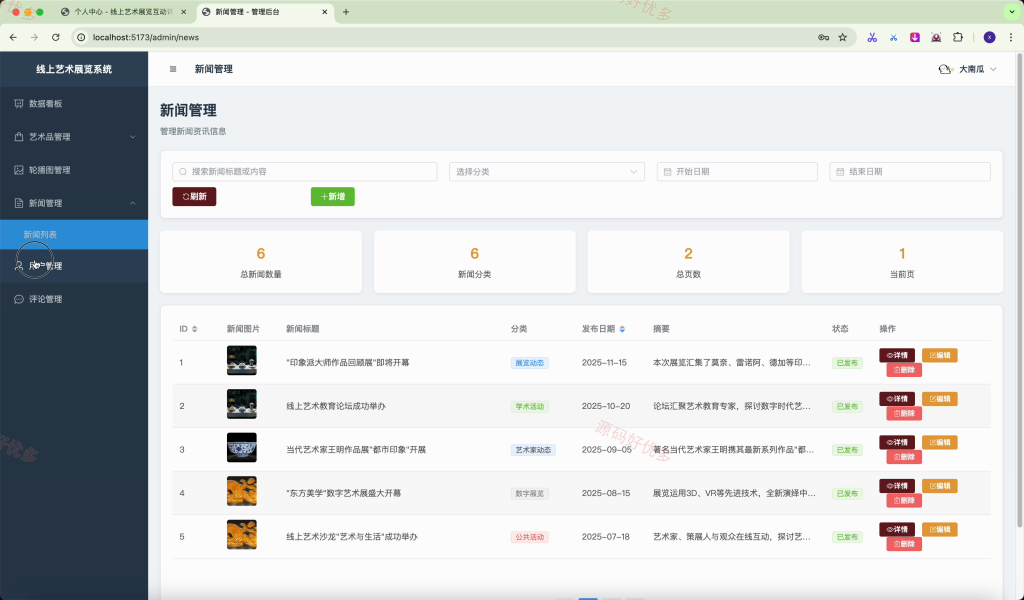Open thumbnail of news row 4
1024x600 pixels.
coord(242,491)
